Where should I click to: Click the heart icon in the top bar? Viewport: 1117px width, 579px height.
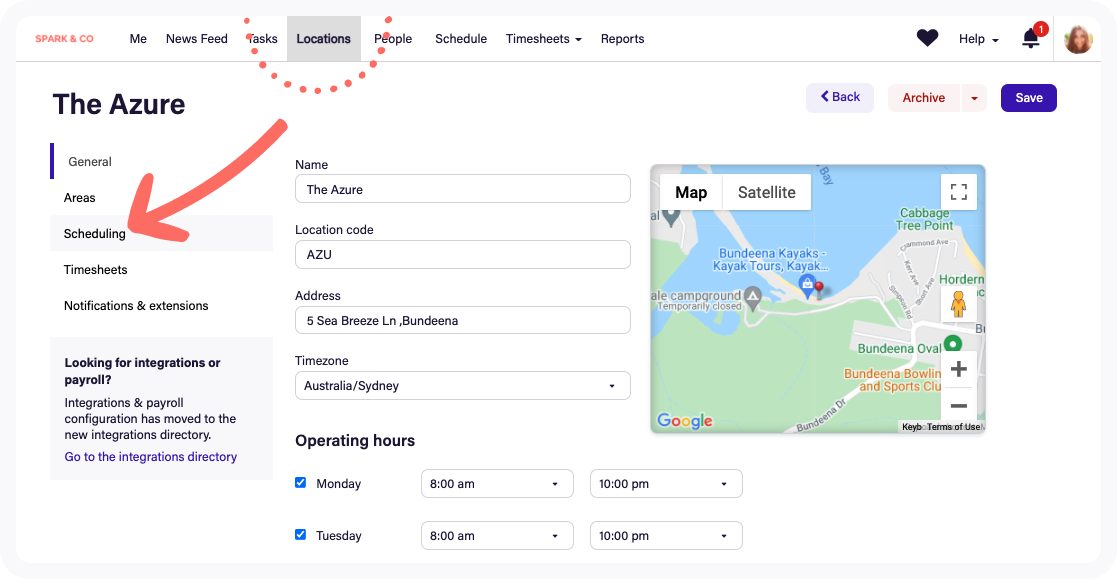click(x=927, y=38)
